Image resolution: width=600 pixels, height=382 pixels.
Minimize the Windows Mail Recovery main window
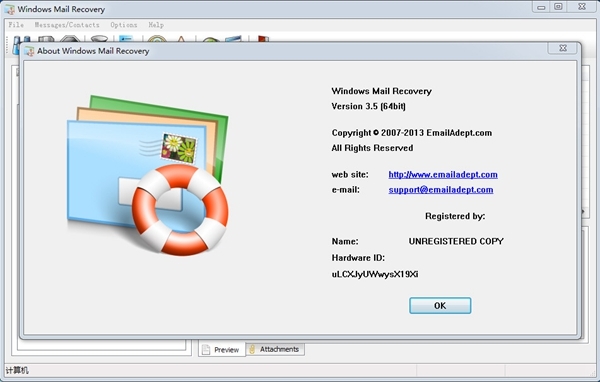(x=541, y=7)
